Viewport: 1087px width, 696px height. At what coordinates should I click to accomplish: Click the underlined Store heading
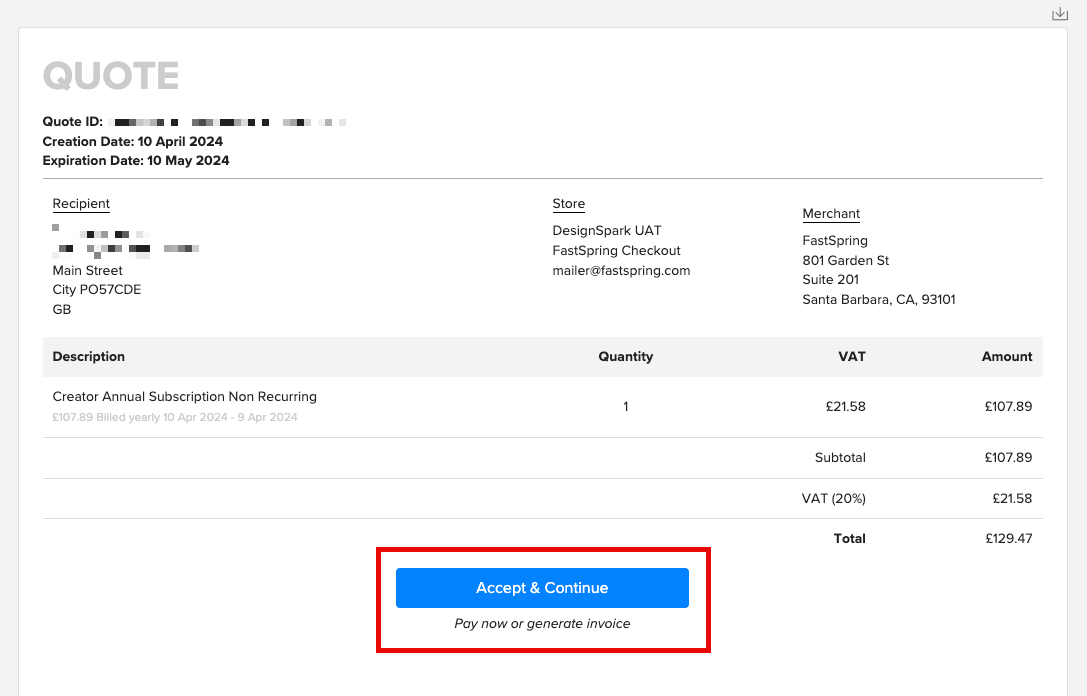568,204
